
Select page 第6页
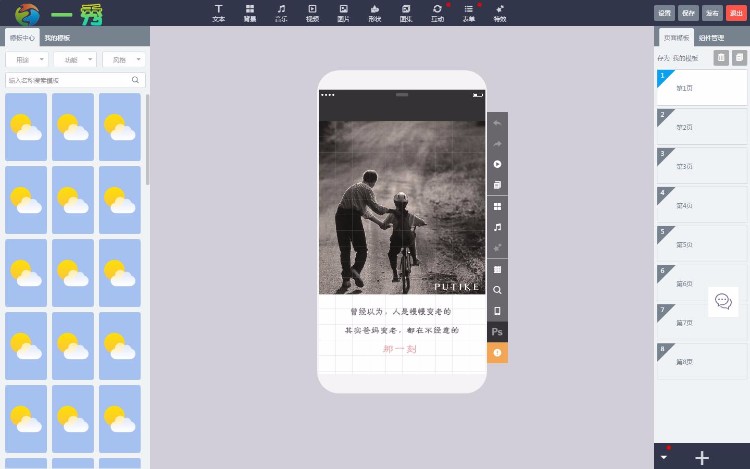point(702,283)
